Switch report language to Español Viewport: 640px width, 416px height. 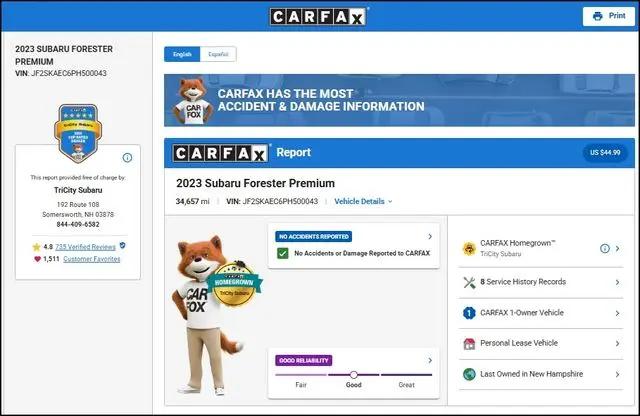218,54
